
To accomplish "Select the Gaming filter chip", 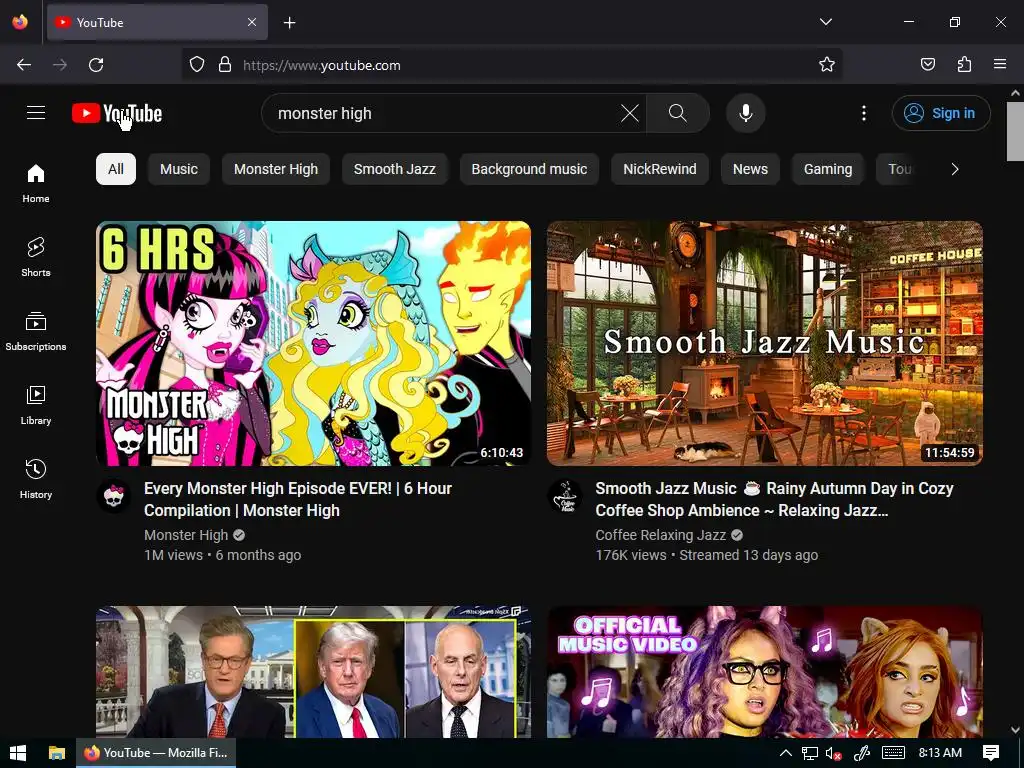I will pos(828,169).
